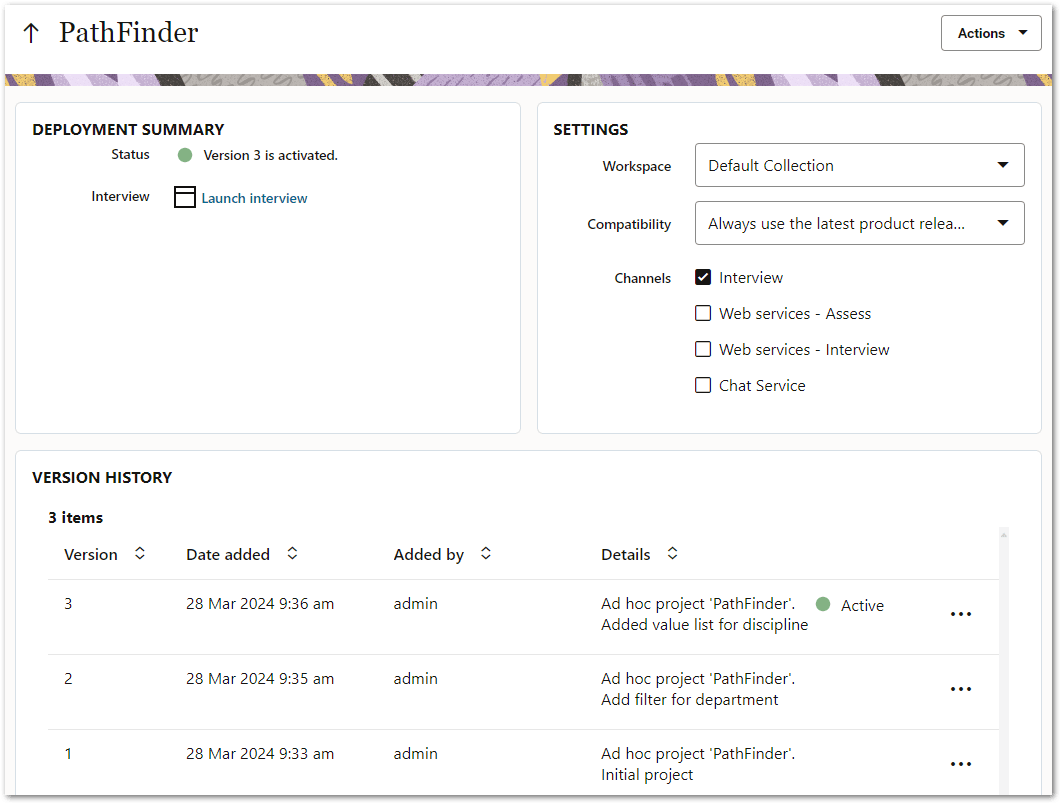Click 'Add filter for department' details
The height and width of the screenshot is (804, 1061).
pyautogui.click(x=690, y=700)
